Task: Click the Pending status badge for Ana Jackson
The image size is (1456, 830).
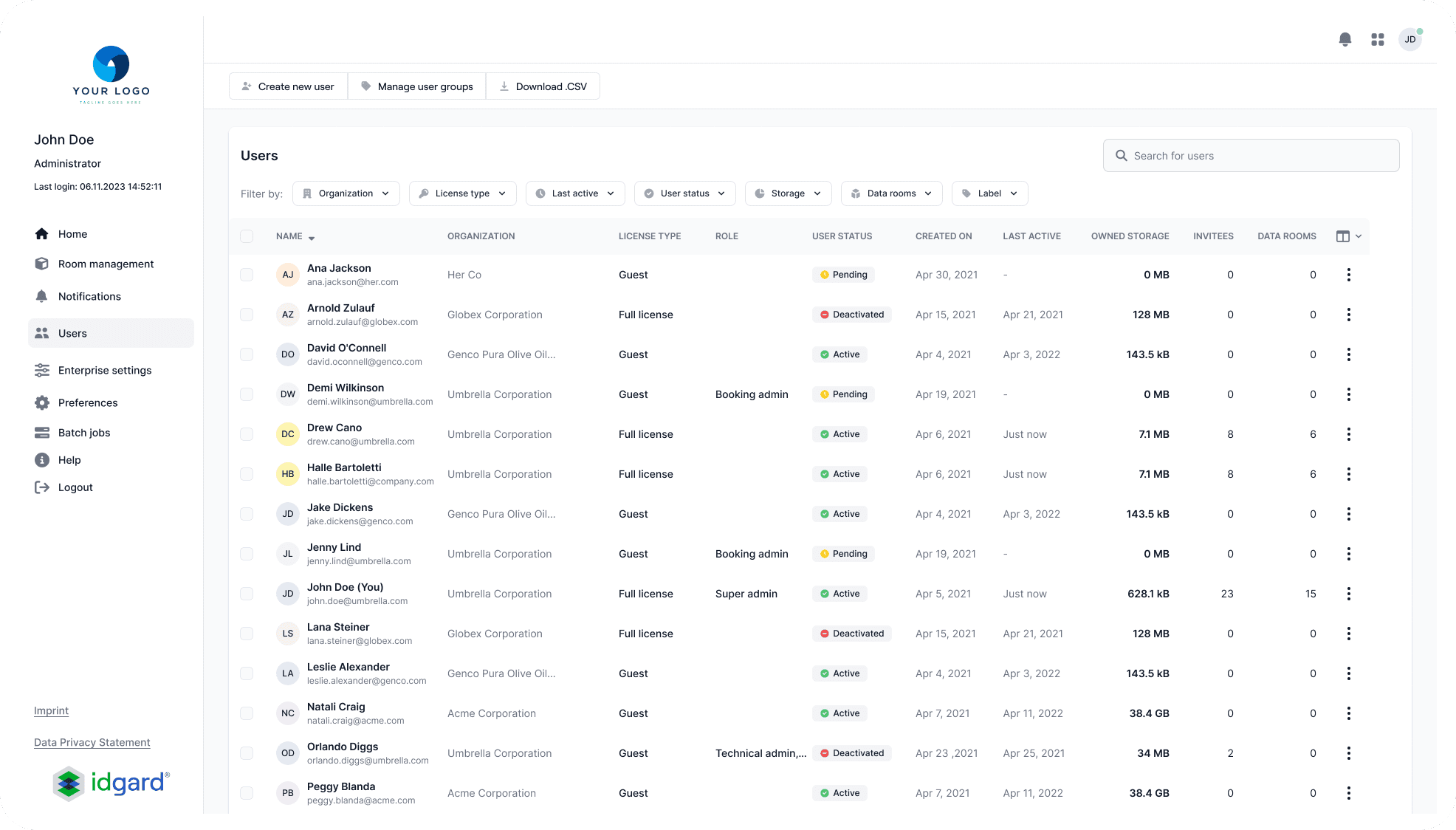Action: 843,275
